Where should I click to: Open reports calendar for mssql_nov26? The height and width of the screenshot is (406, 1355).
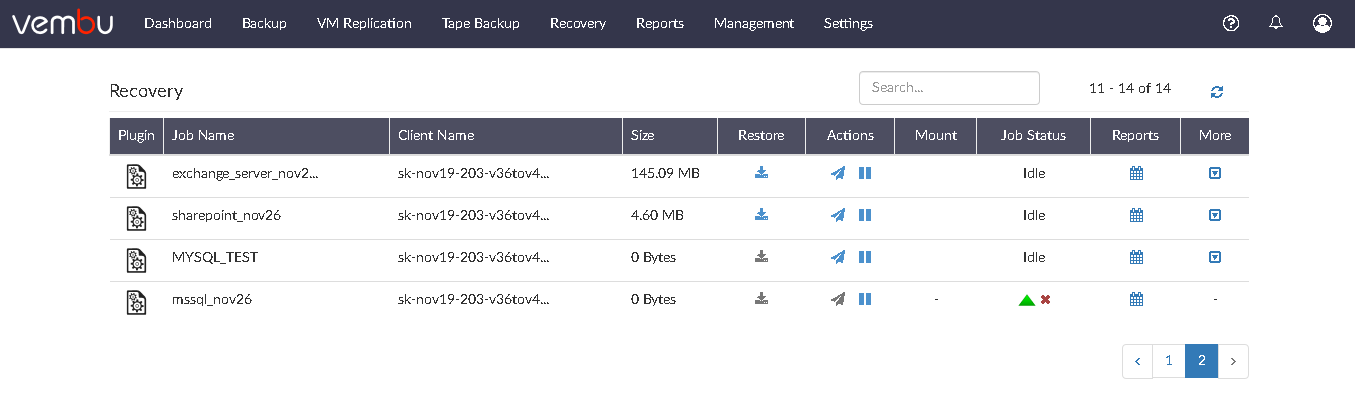click(1136, 299)
